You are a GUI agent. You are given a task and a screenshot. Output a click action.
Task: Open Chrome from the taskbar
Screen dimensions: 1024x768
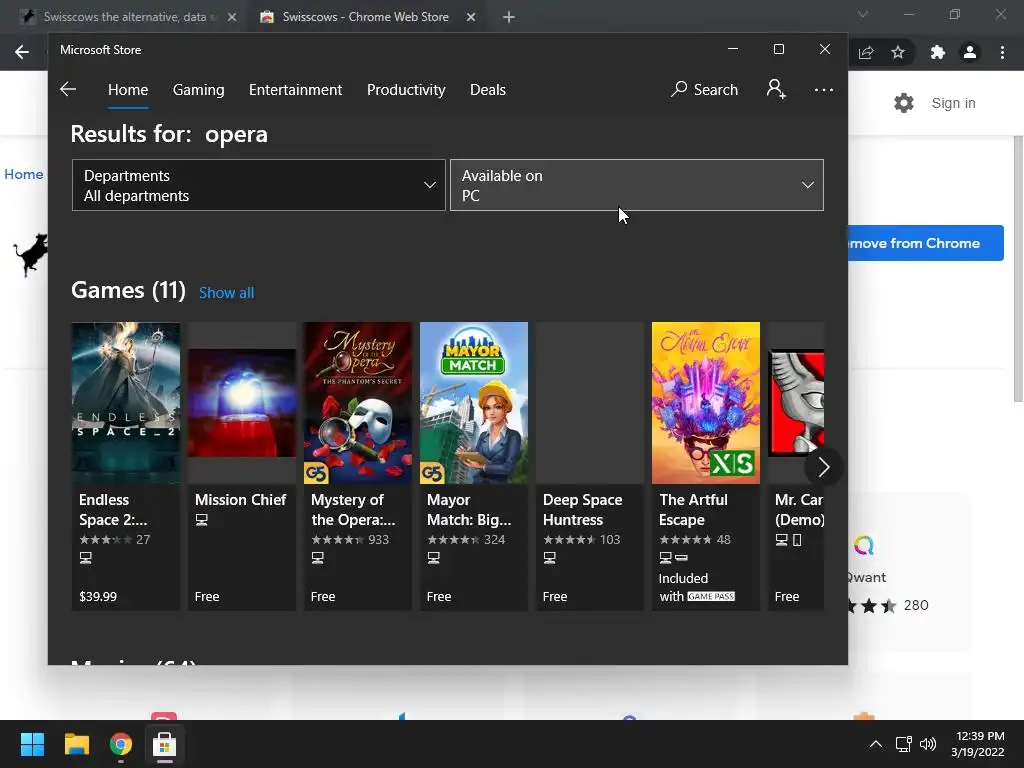121,744
